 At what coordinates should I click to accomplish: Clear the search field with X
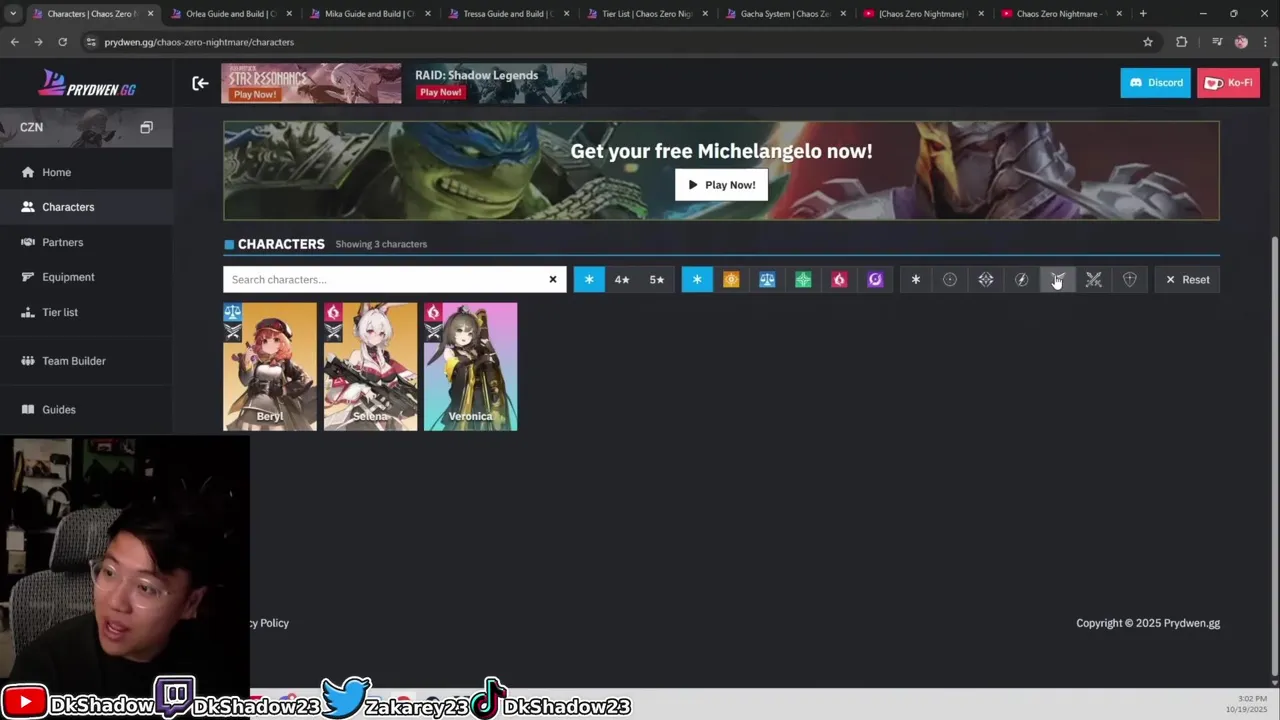point(552,280)
